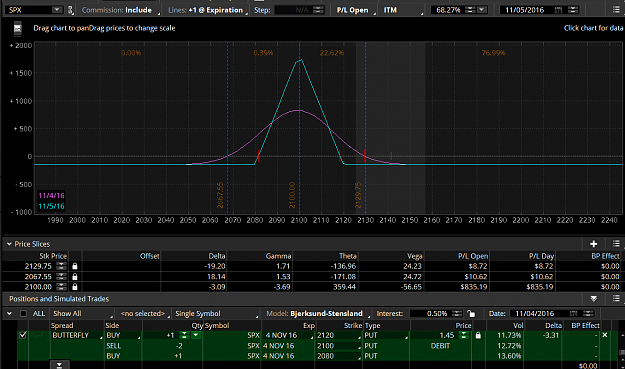Screen dimensions: 625x369
Task: Click the chart icon beside BUTTERFLY
Action: [39, 336]
